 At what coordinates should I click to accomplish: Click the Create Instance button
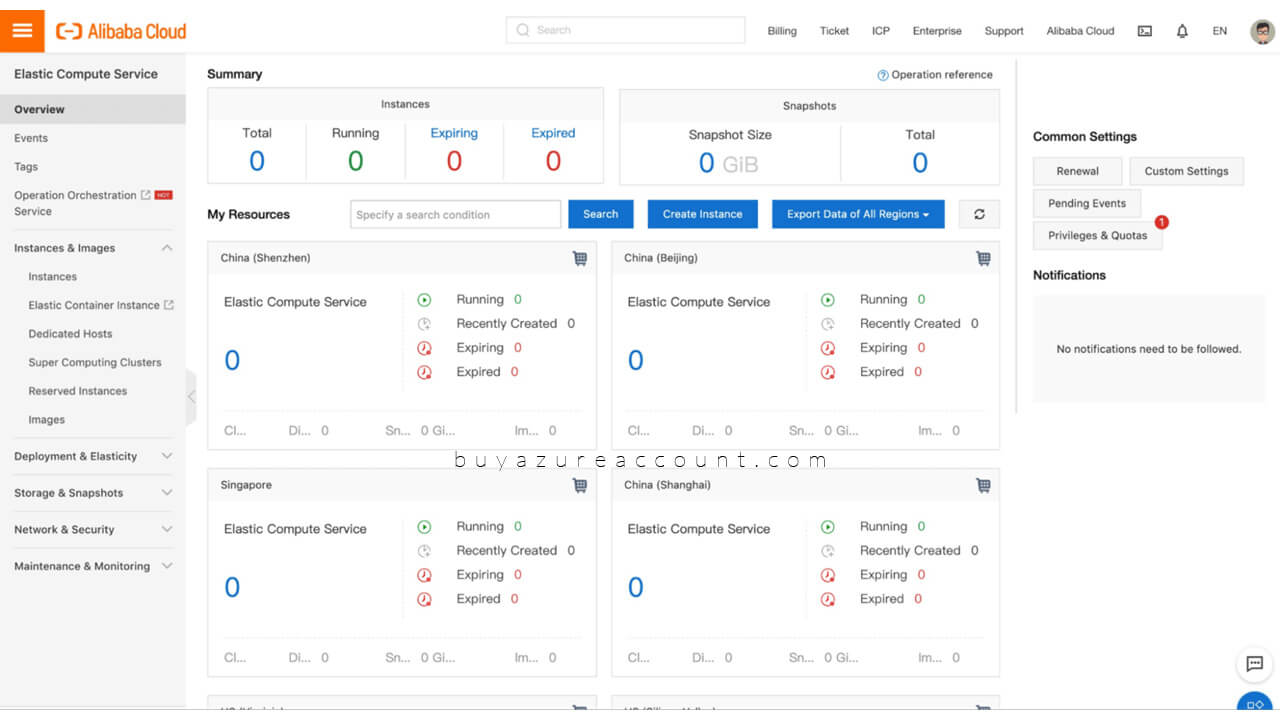[x=703, y=214]
